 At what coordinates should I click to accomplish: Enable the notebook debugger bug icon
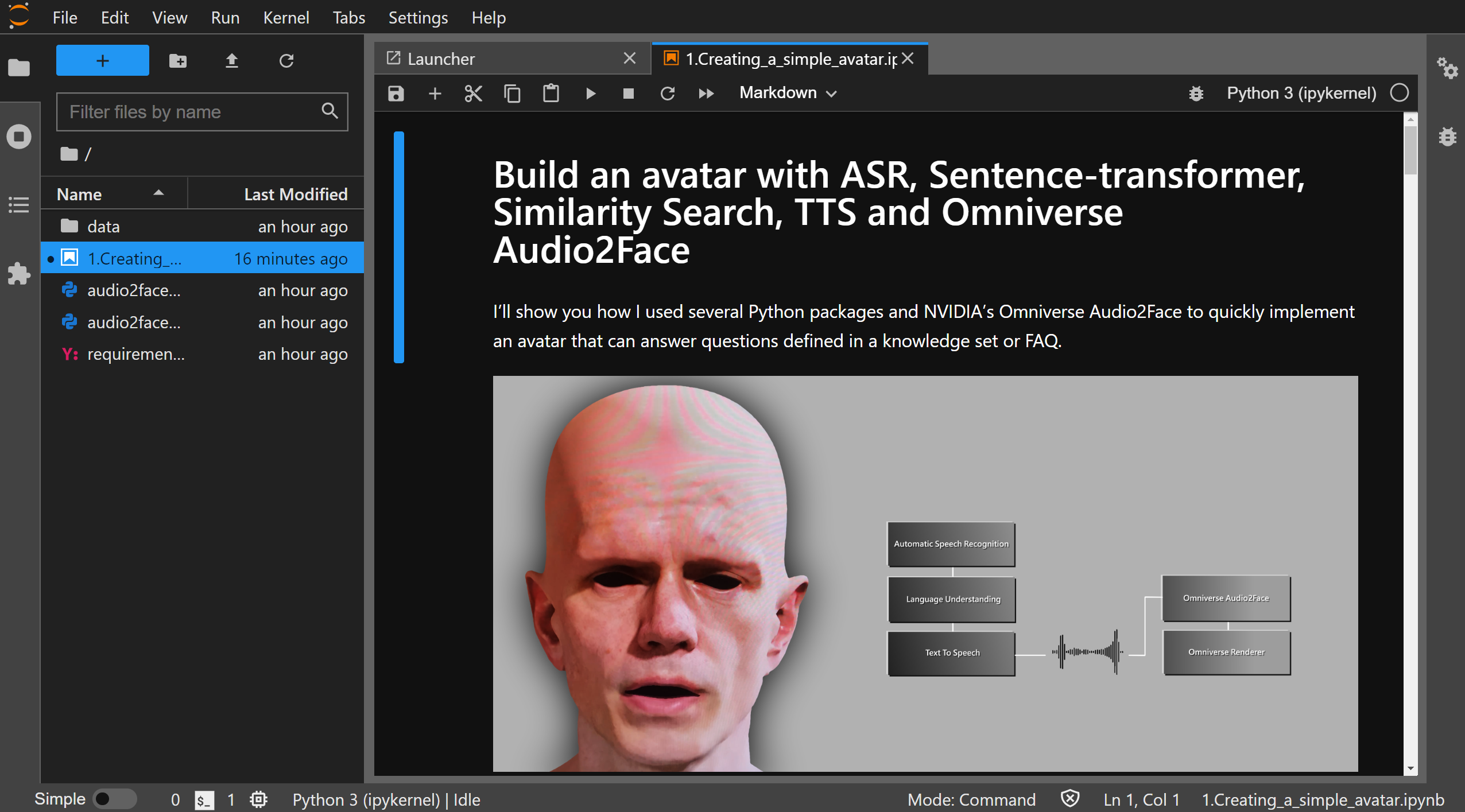[1196, 93]
